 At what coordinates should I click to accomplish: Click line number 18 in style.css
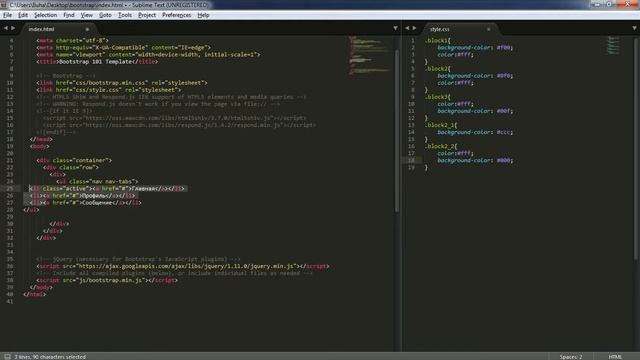coord(411,160)
